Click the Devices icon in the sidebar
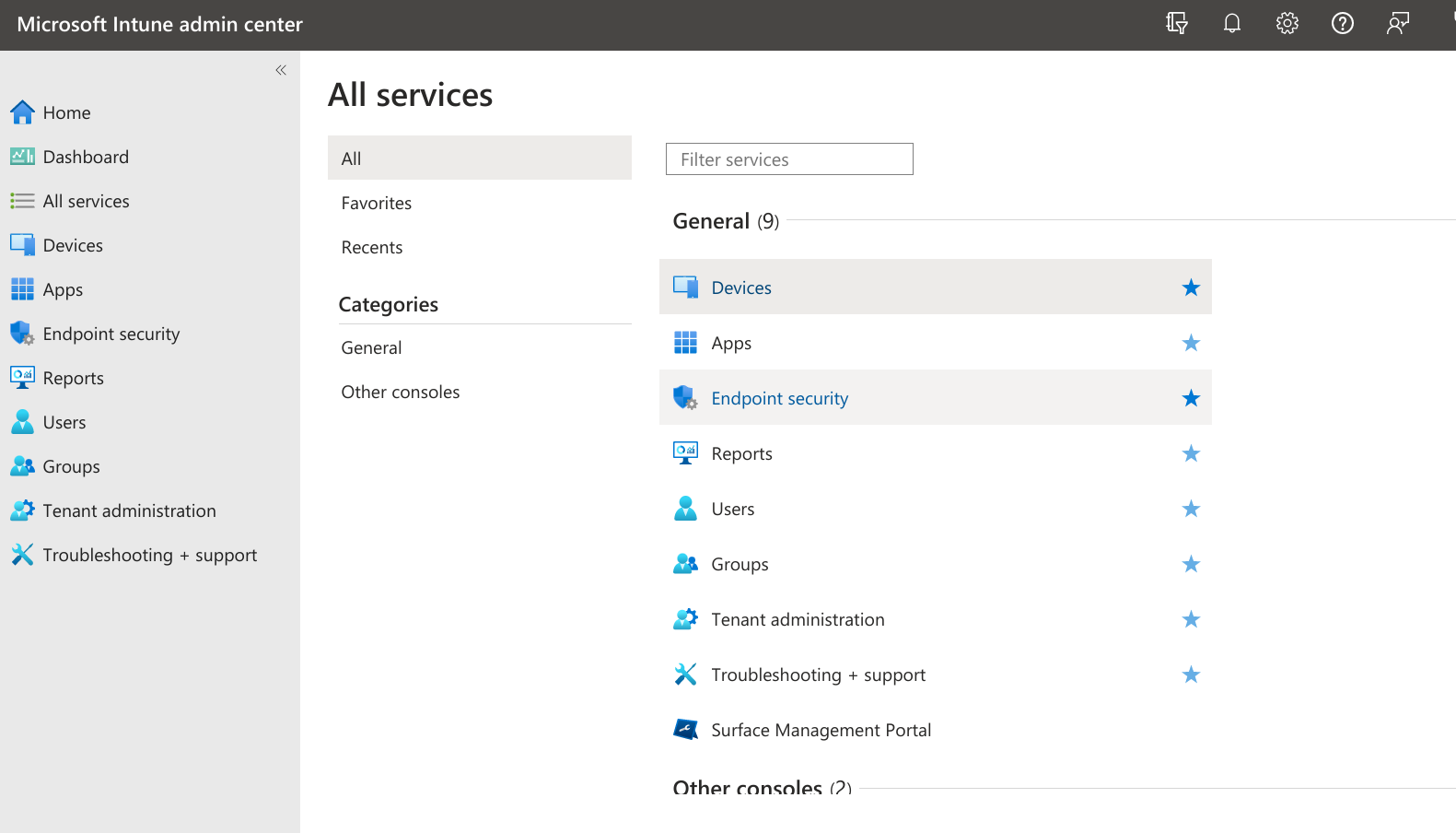Screen dimensions: 1456x833 (22, 245)
